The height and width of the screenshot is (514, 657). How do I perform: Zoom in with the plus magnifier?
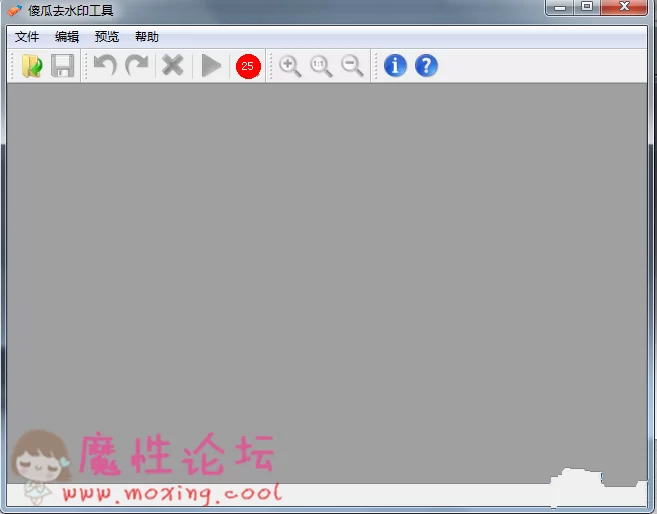point(290,66)
